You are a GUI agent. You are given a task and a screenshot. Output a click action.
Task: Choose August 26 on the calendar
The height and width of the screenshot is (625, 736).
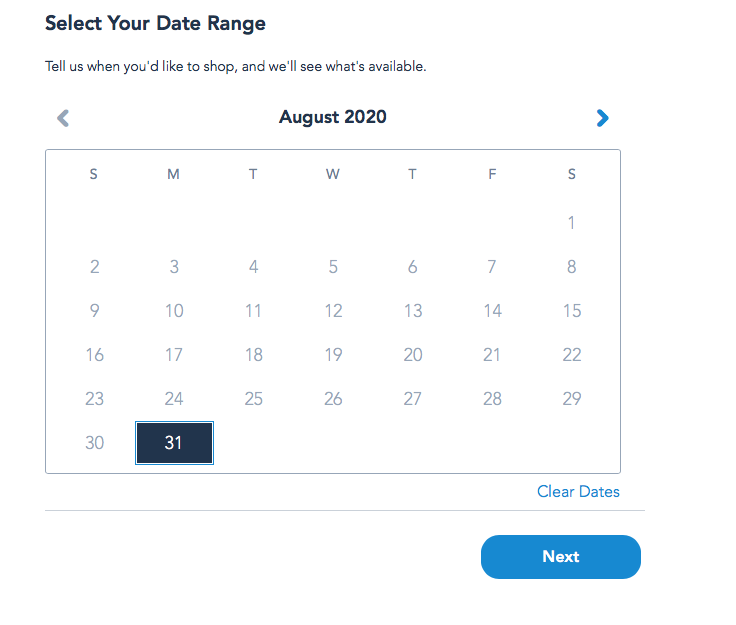click(333, 399)
